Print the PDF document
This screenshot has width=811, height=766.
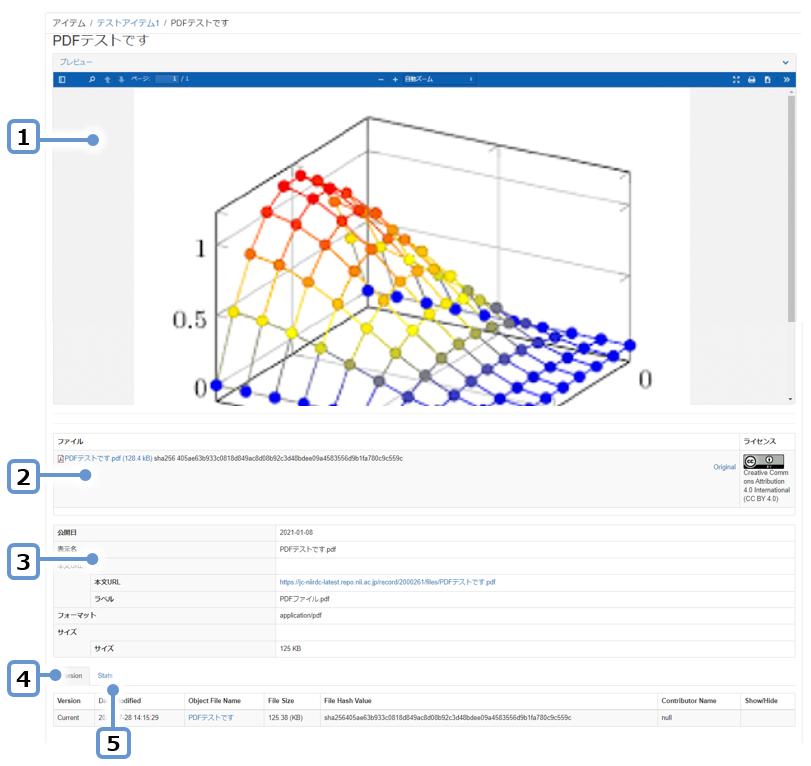(x=751, y=79)
